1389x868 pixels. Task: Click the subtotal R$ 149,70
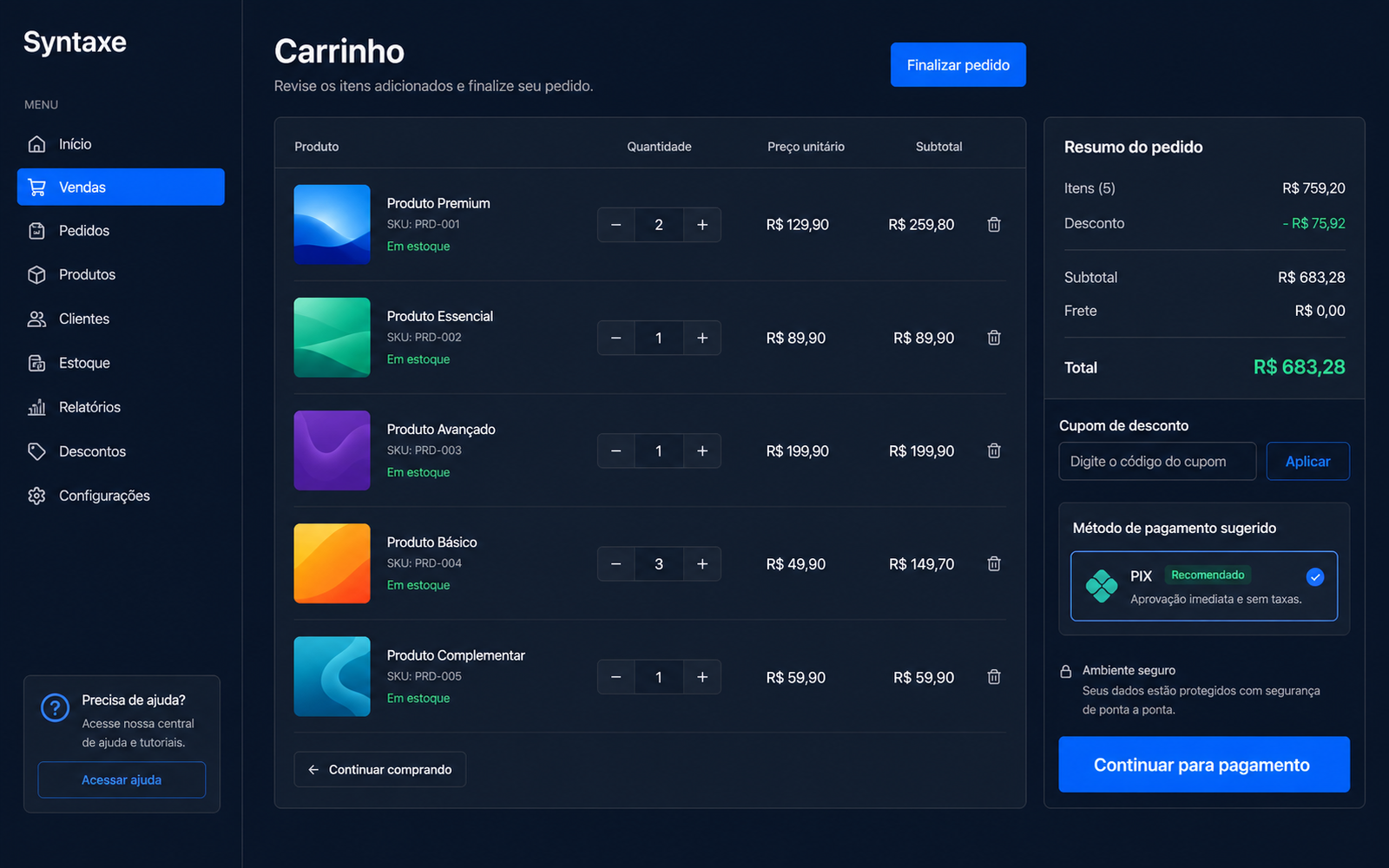921,564
